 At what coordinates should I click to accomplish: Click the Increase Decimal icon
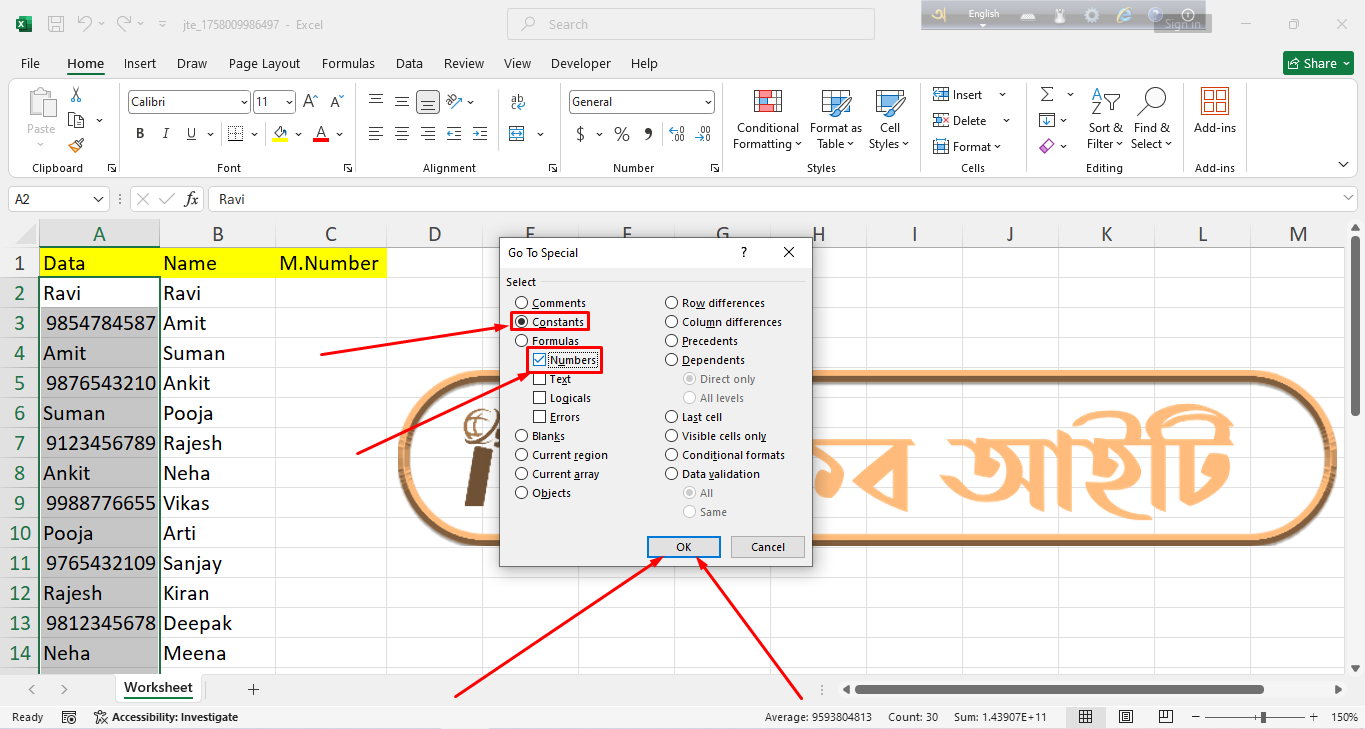click(x=676, y=133)
